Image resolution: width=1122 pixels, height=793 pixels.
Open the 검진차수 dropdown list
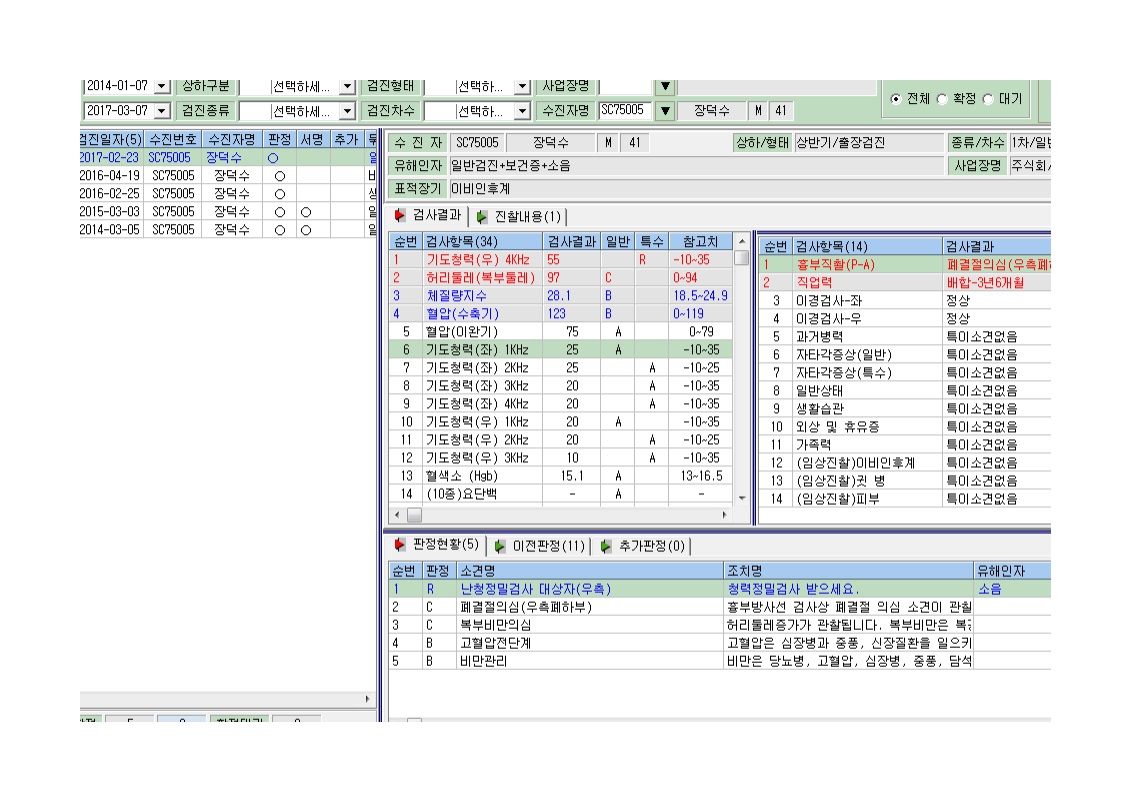[x=522, y=111]
